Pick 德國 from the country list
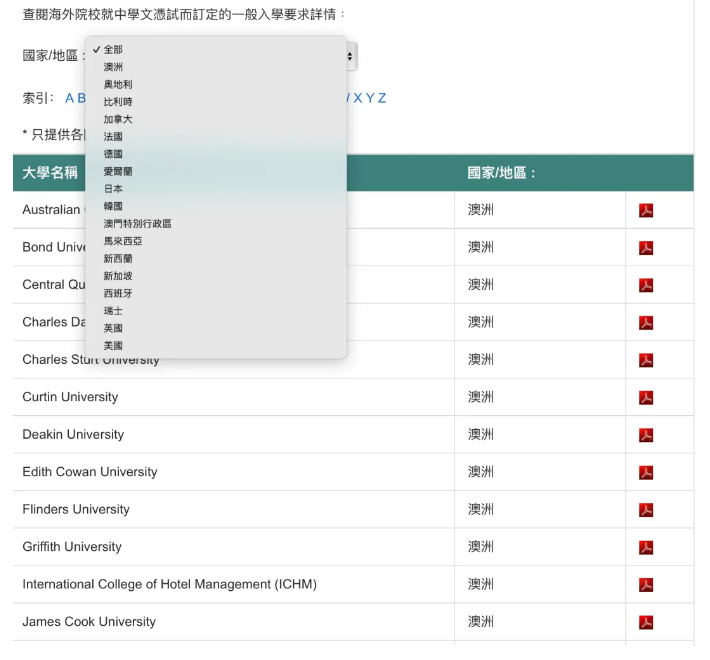The image size is (710, 660). coord(216,154)
